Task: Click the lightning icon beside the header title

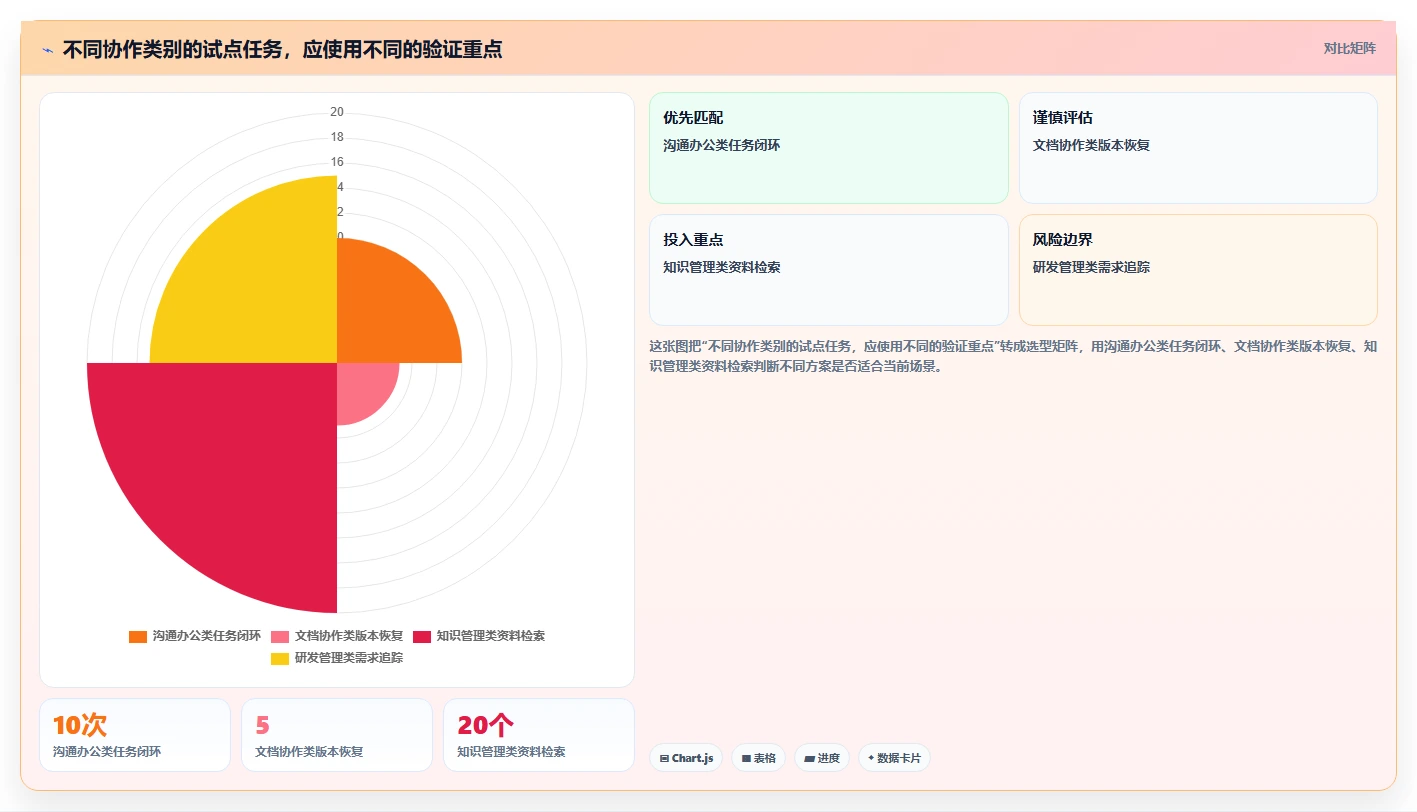Action: (47, 49)
